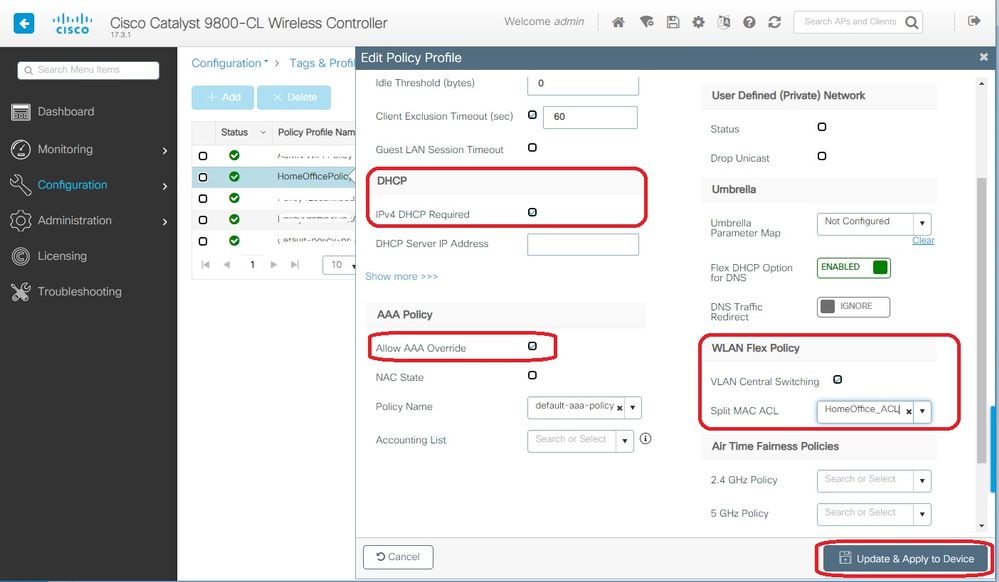999x582 pixels.
Task: Go to previous page of table
Action: pyautogui.click(x=227, y=265)
